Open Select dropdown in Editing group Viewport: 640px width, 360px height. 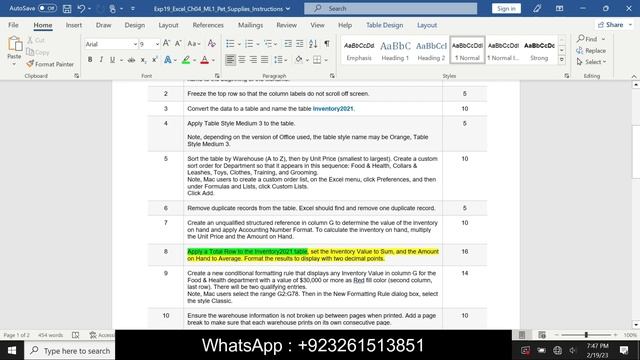(591, 62)
